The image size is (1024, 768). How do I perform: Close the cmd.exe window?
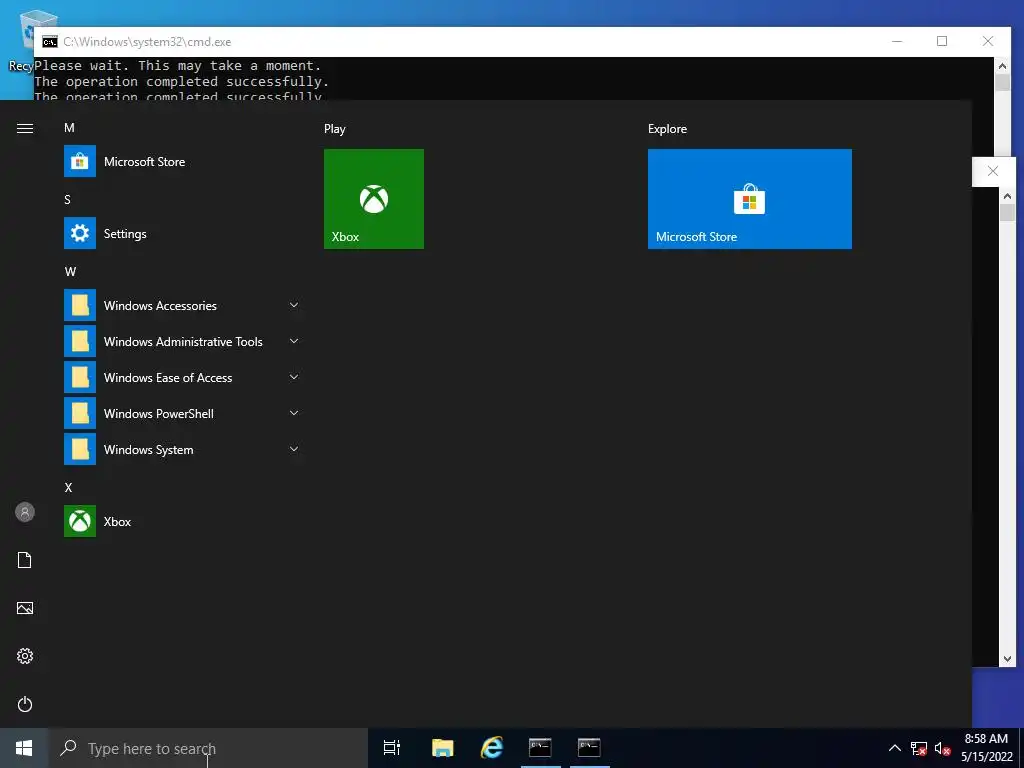[988, 41]
